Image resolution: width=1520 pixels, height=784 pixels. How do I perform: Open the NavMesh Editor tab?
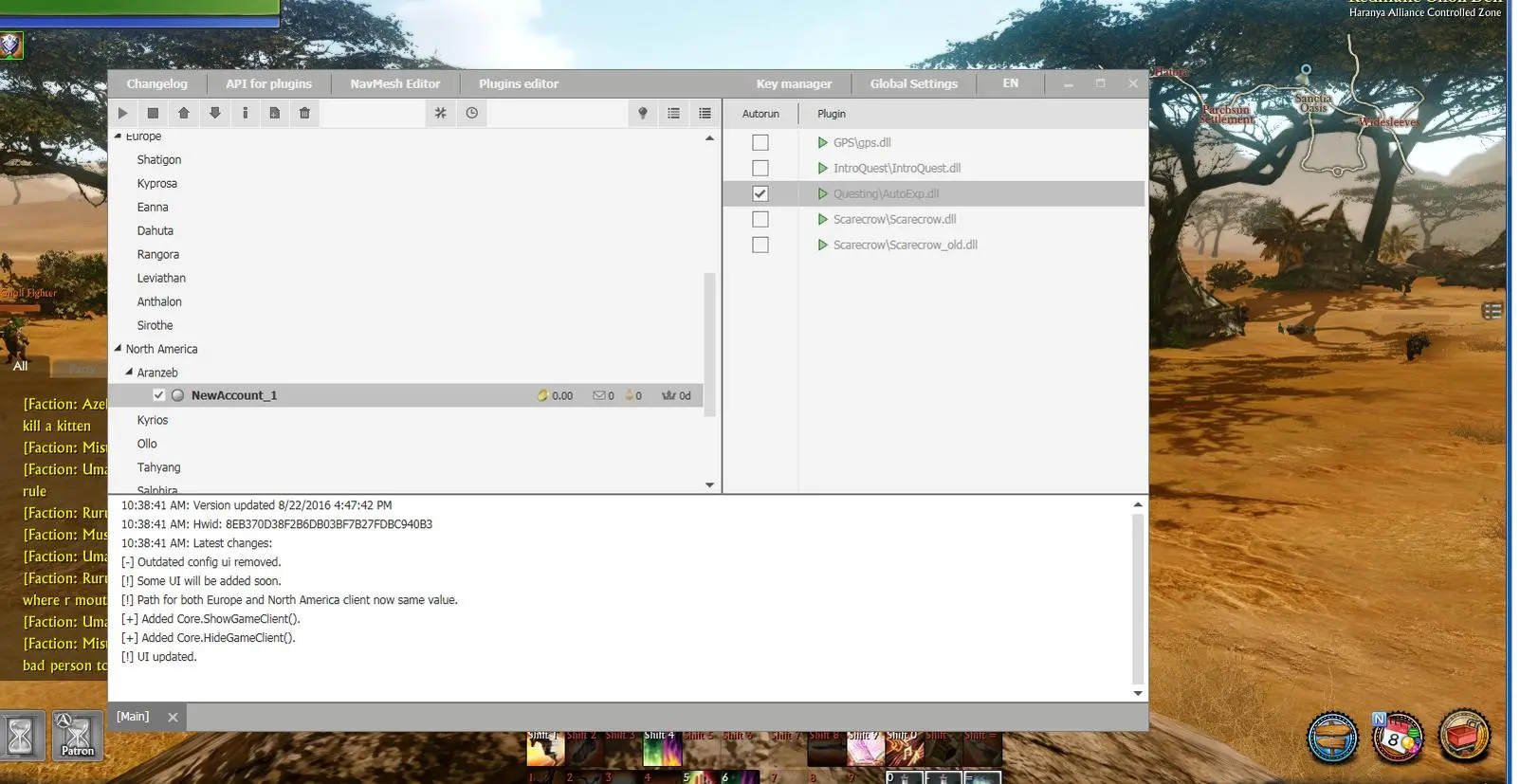pos(394,83)
